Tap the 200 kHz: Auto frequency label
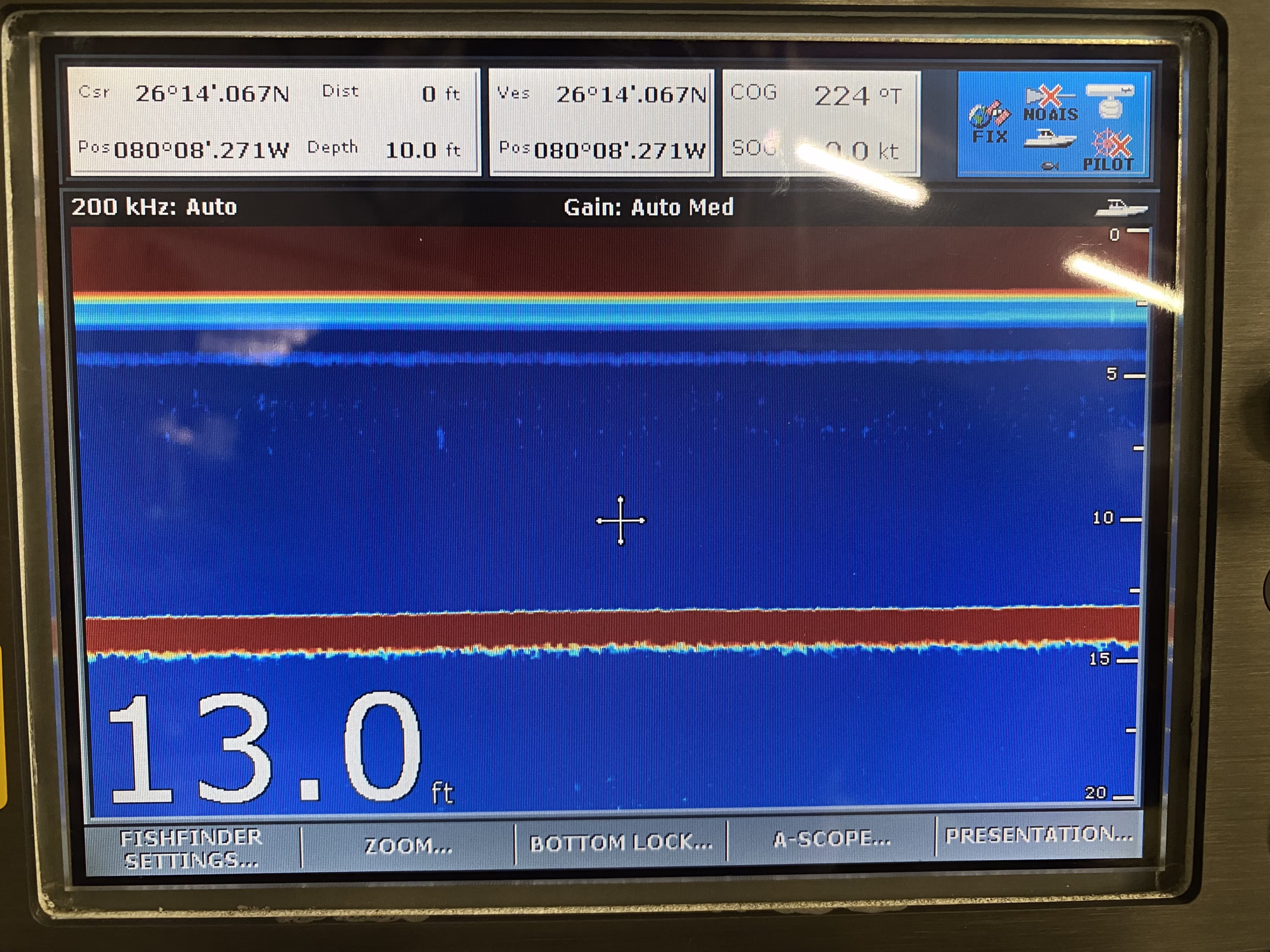 coord(154,207)
